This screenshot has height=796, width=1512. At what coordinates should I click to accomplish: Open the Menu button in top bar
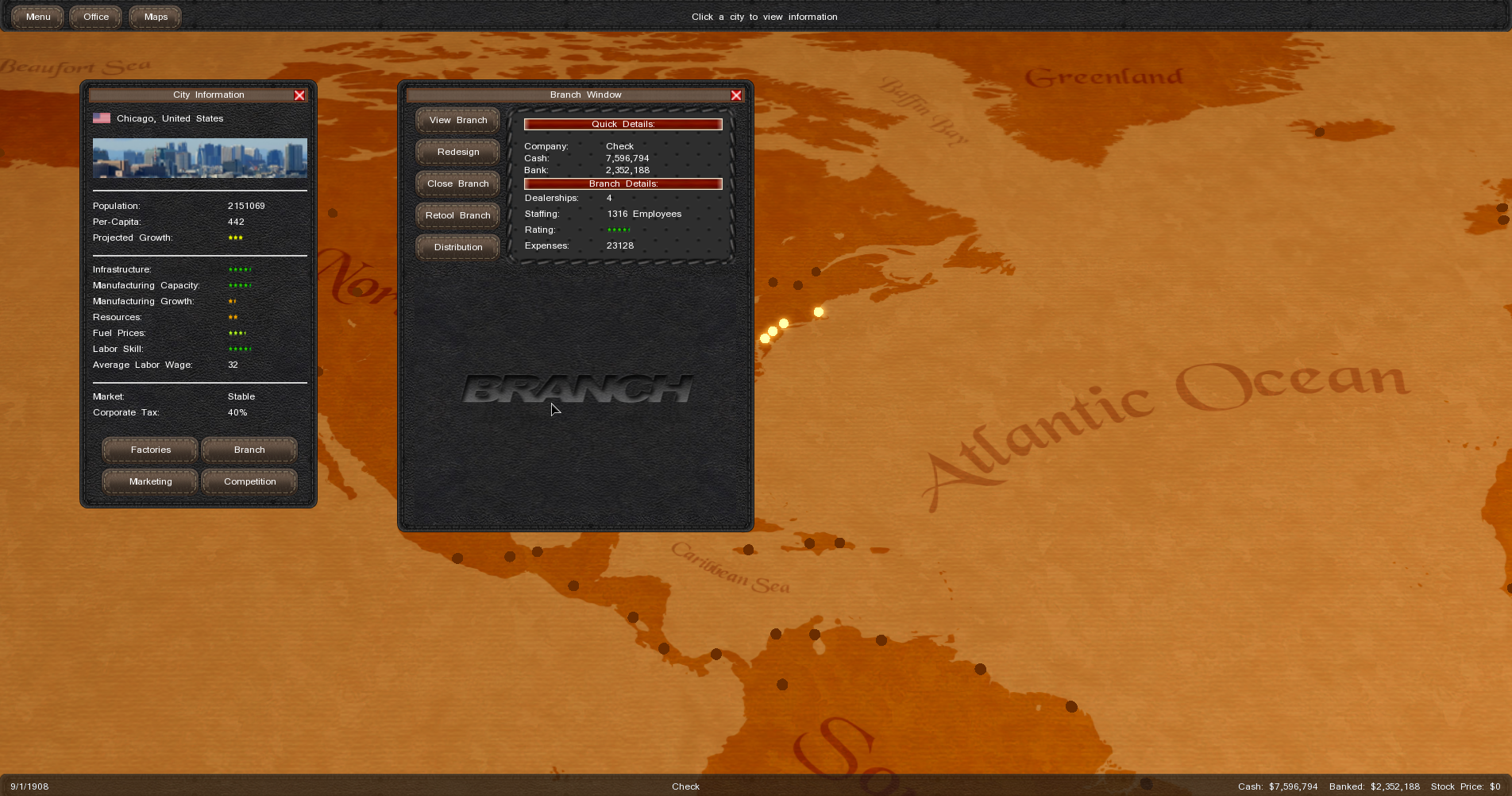(37, 17)
